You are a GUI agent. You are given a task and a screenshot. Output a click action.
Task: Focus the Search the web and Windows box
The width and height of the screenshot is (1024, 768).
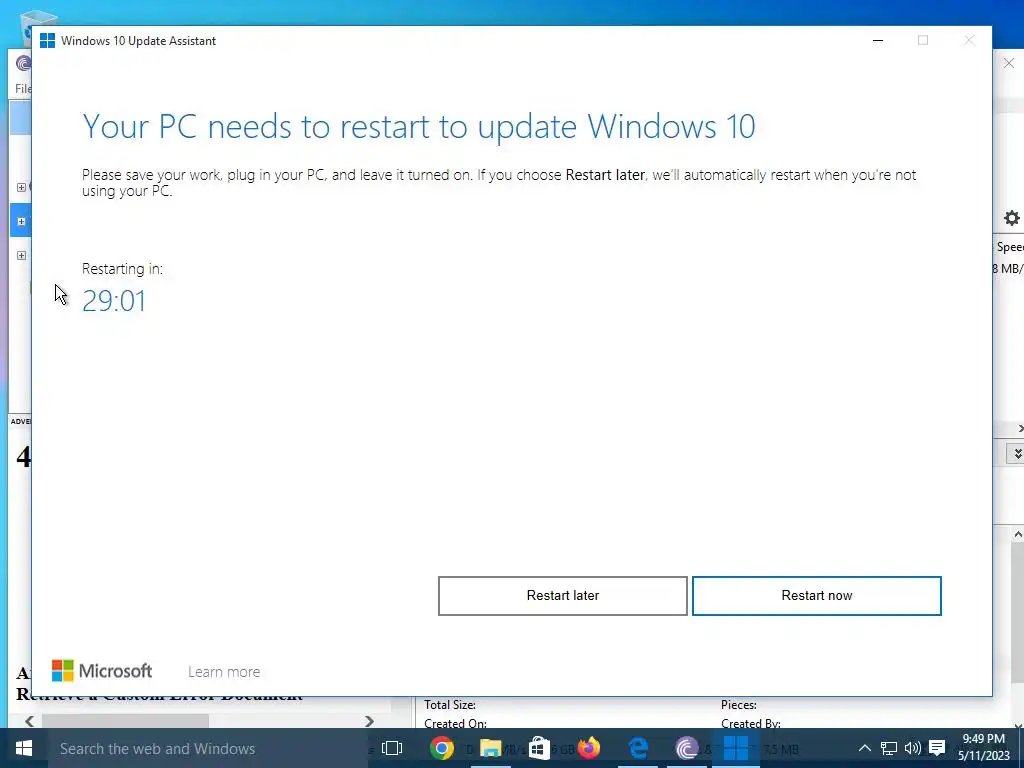(208, 748)
